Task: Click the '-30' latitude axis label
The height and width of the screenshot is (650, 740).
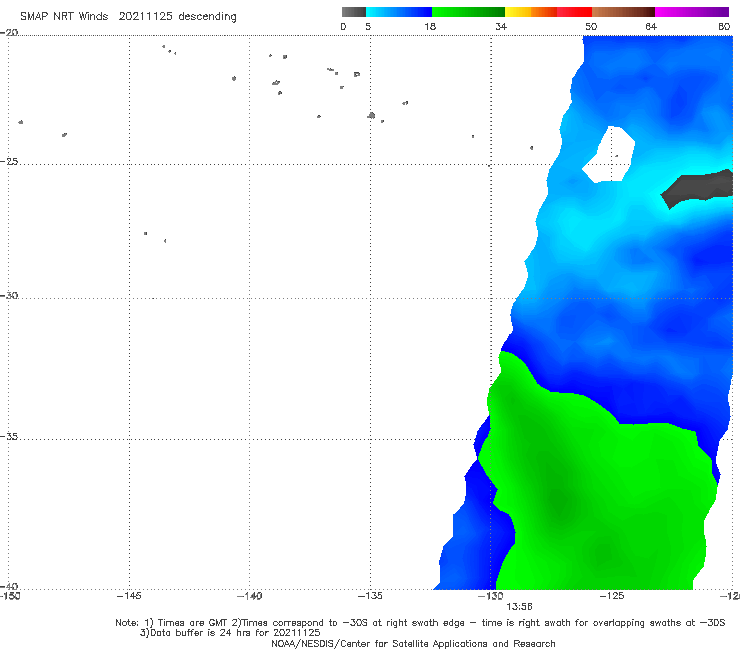Action: 9,295
